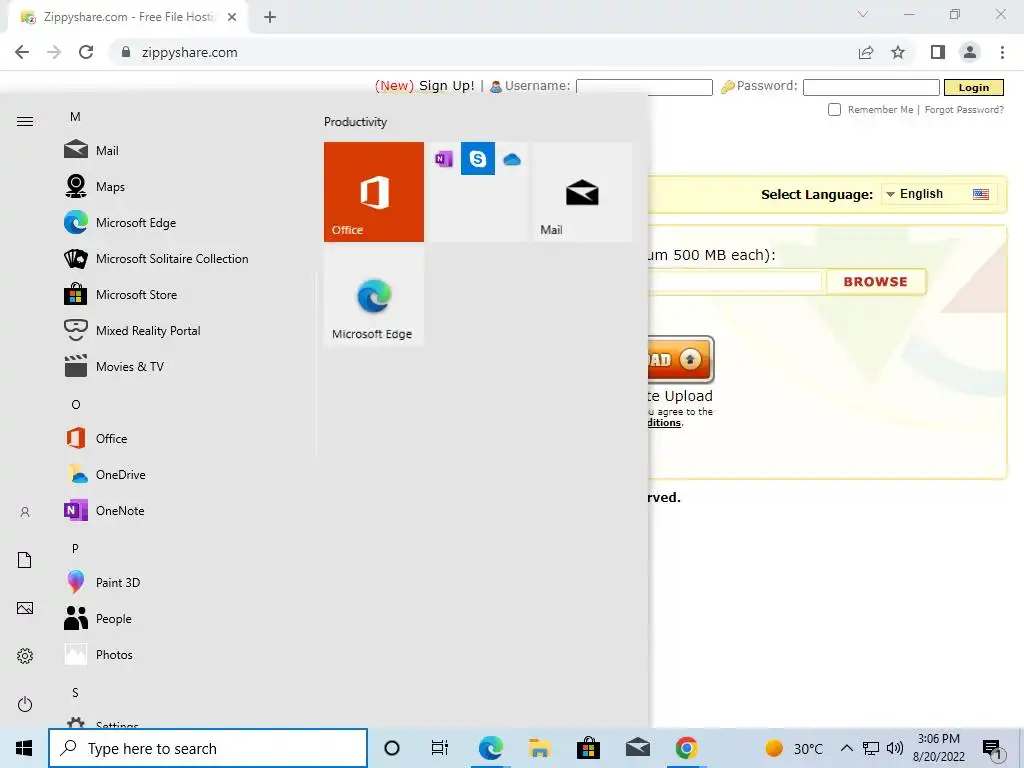Expand the Start menu hamburger button
The width and height of the screenshot is (1024, 768).
tap(25, 121)
